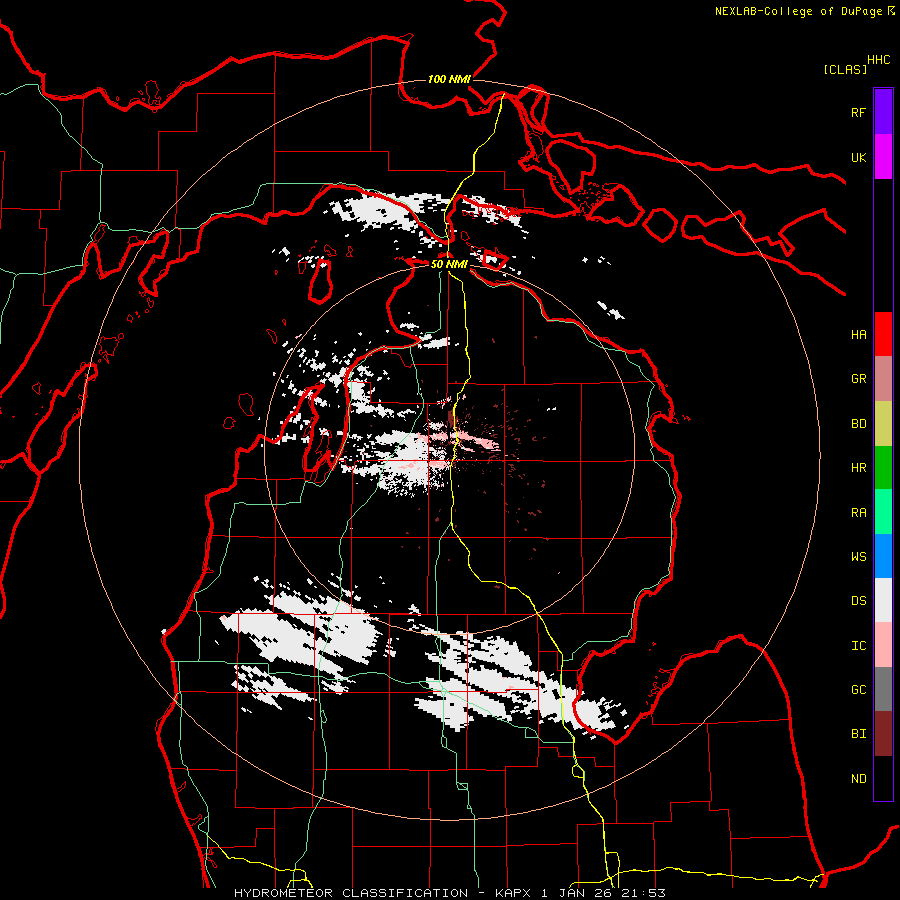This screenshot has height=900, width=900.
Task: Click the [CLAS] units label
Action: point(845,70)
